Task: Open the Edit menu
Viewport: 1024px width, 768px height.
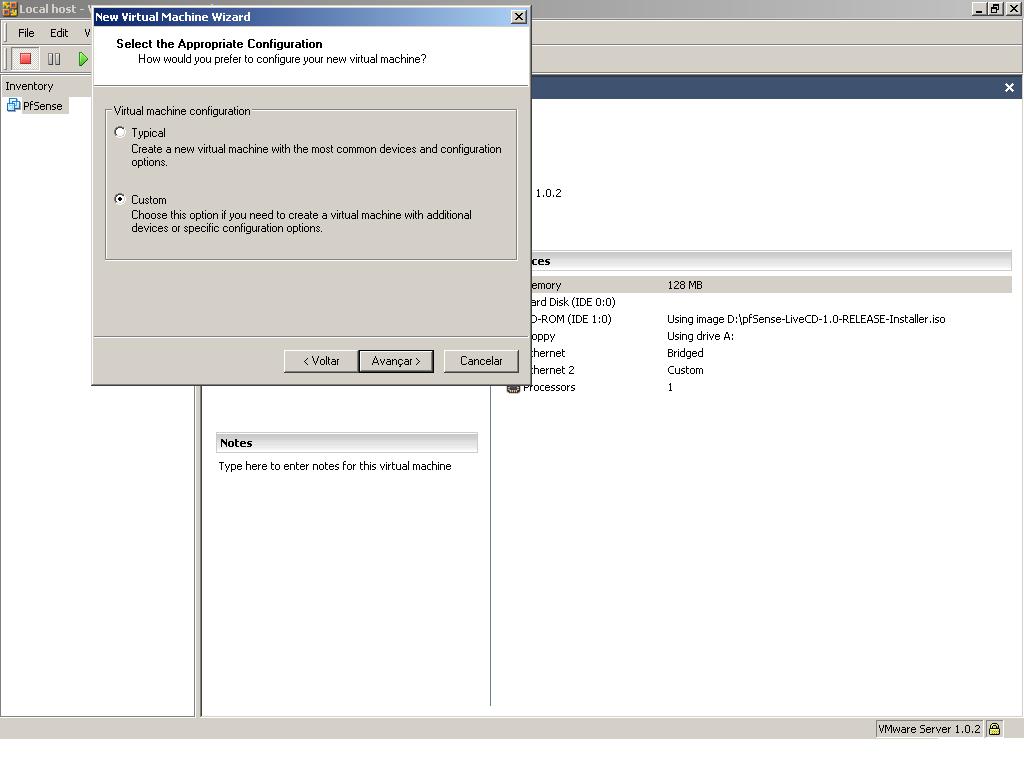Action: [59, 33]
